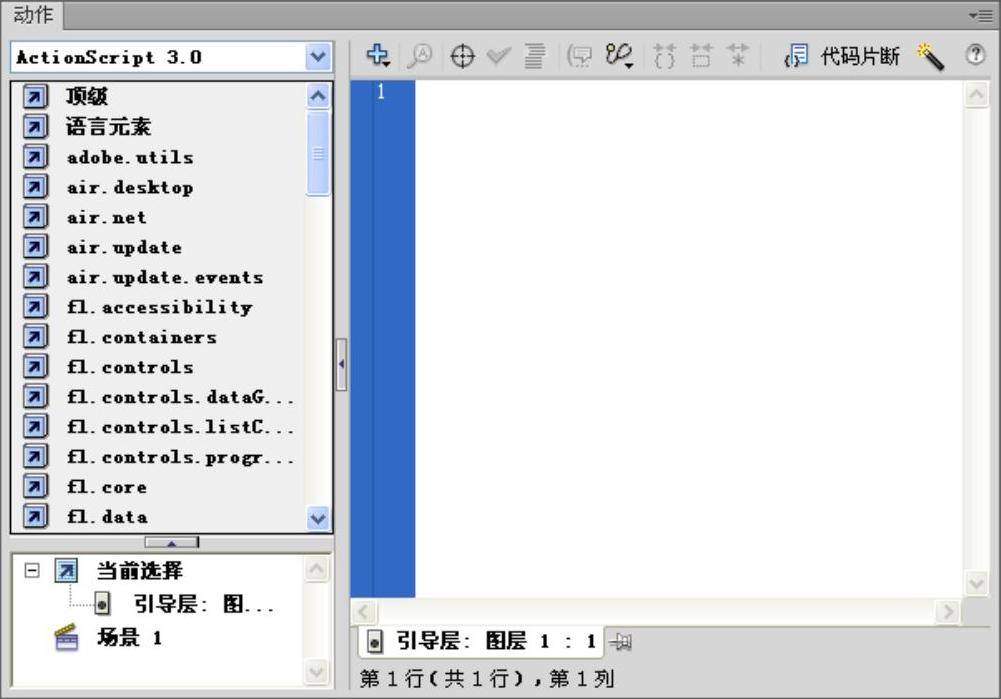Collapse the script navigator using the up-arrow bar
The image size is (1001, 699).
click(172, 543)
